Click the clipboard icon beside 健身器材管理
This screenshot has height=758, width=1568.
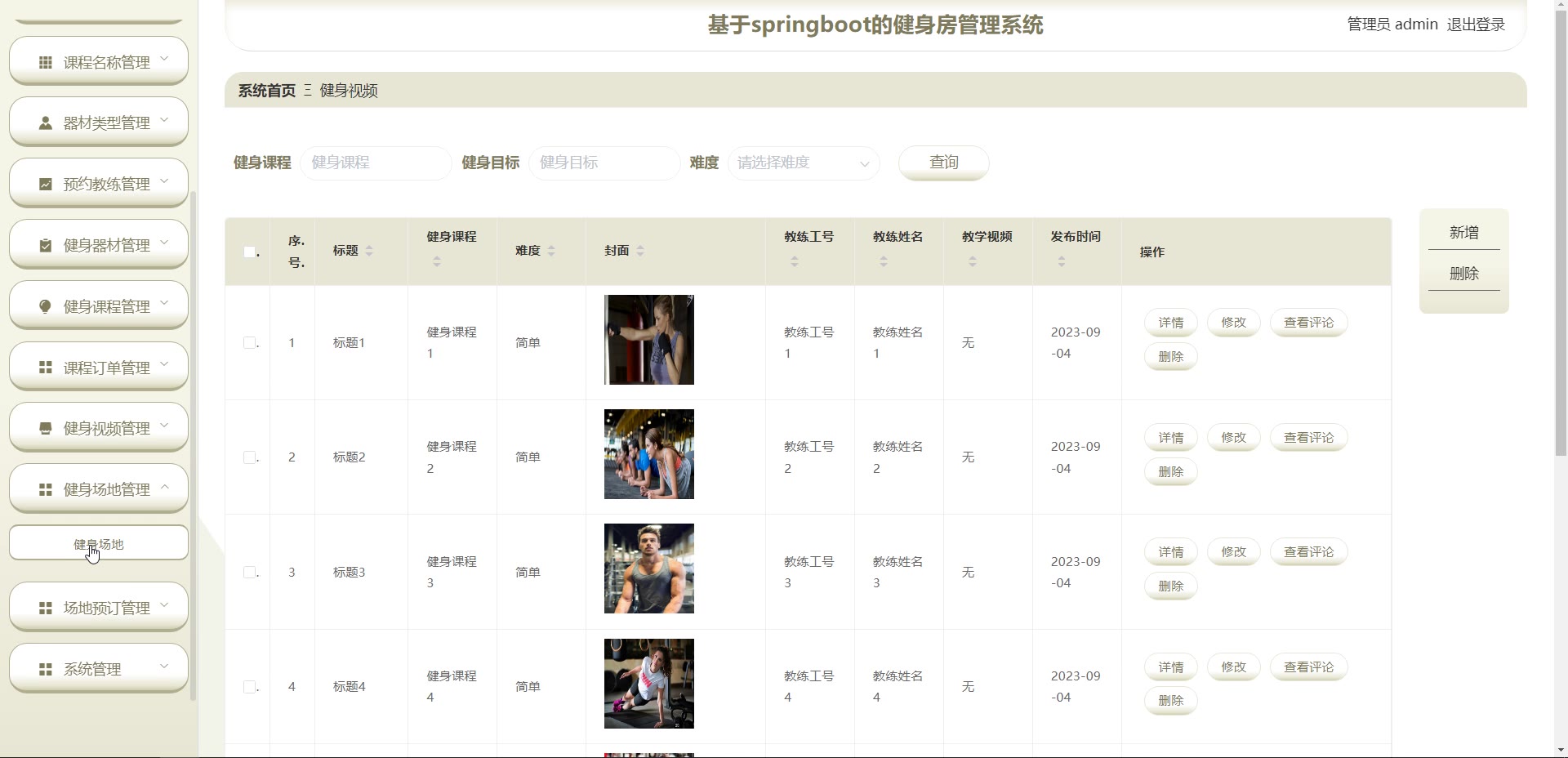click(x=46, y=245)
